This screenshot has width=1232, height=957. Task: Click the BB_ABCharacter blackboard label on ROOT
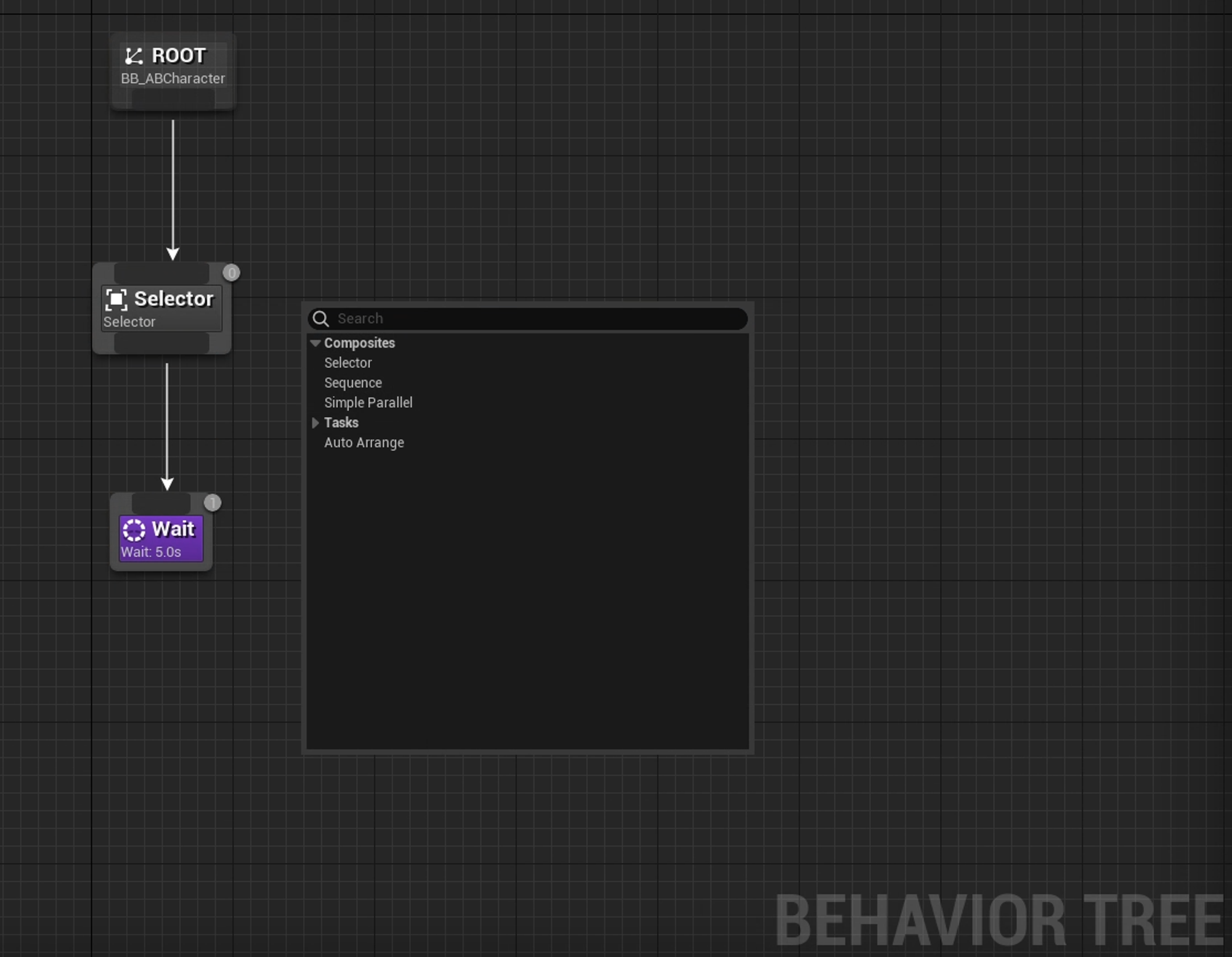[173, 79]
